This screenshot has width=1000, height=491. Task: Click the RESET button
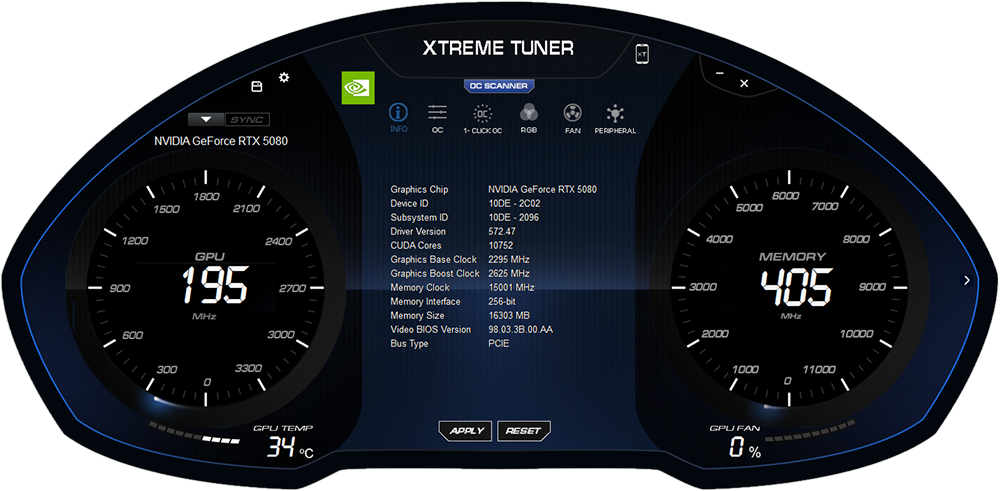tap(523, 430)
